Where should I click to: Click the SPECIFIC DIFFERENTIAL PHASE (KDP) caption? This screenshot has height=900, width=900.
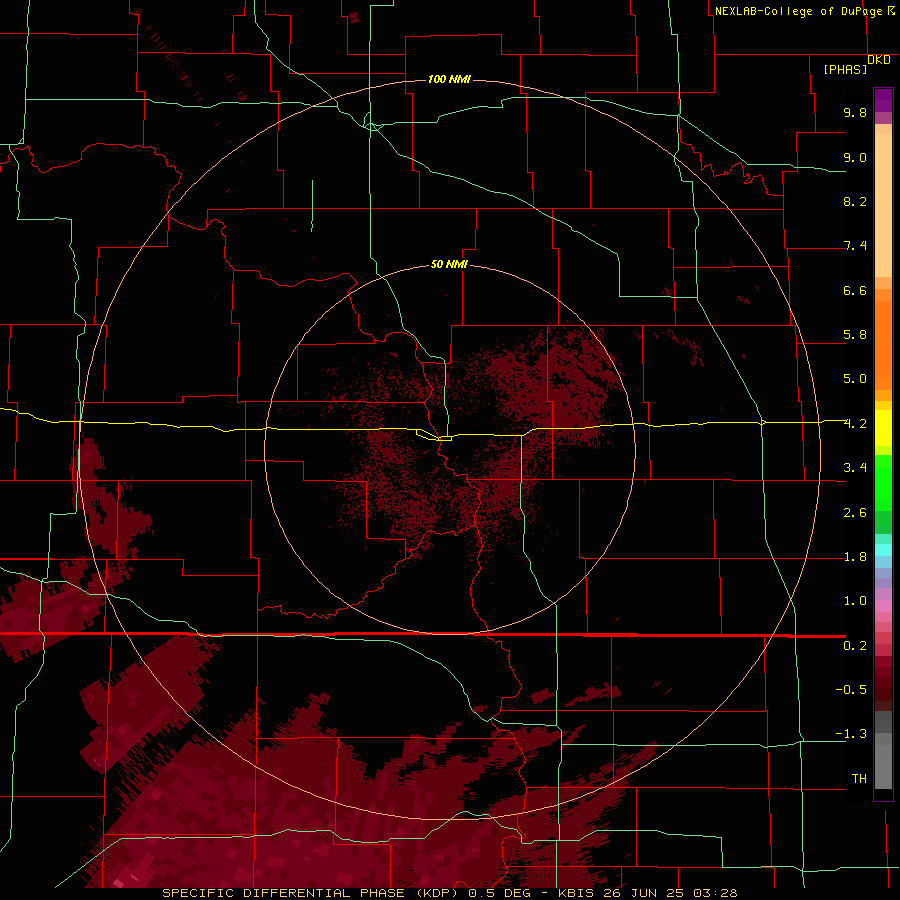(312, 893)
